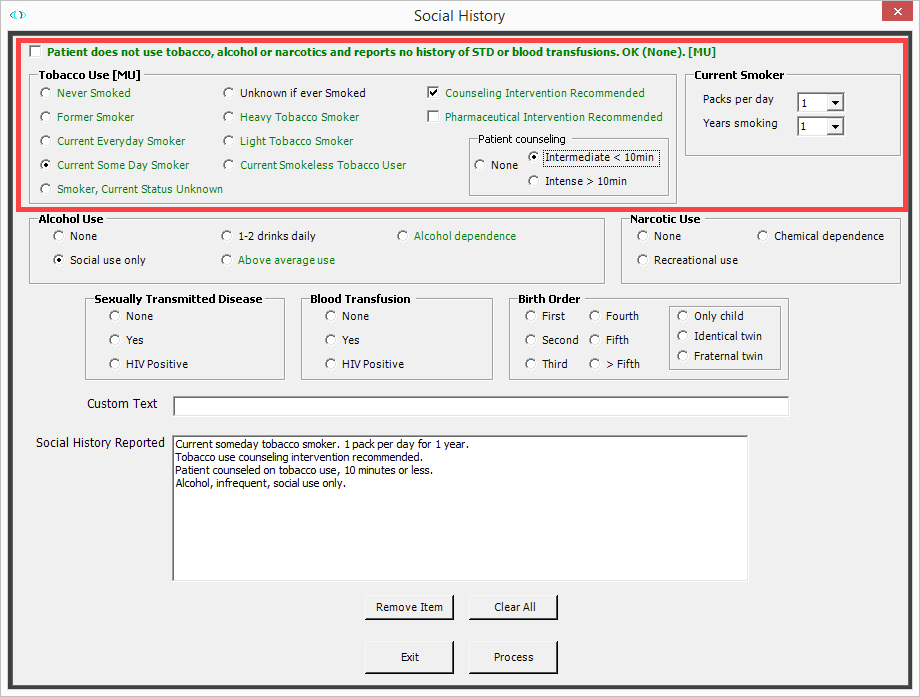Click the app icon in title bar
920x697 pixels.
pyautogui.click(x=17, y=15)
